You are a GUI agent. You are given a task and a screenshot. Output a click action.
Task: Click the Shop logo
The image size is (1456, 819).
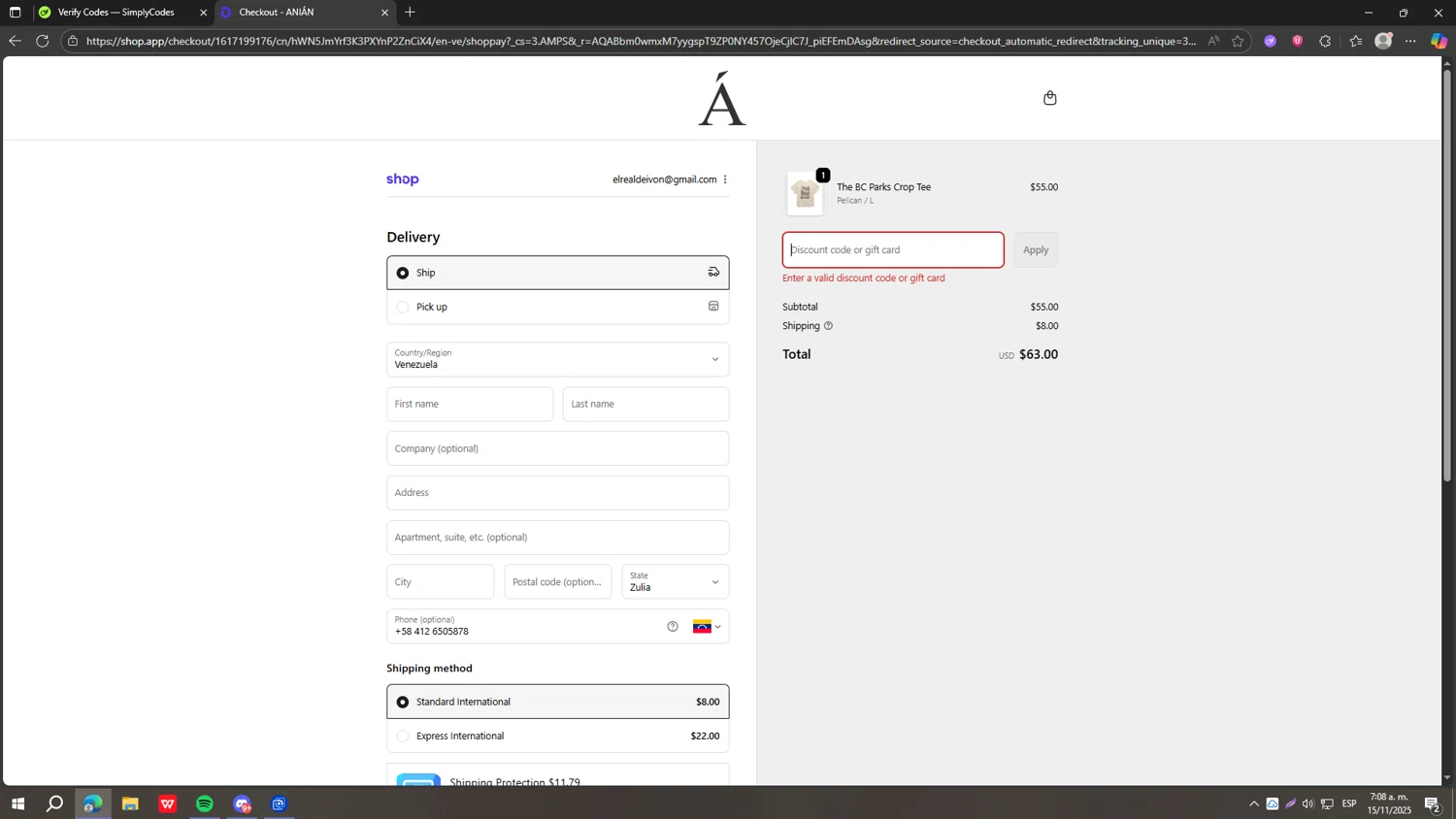[403, 180]
